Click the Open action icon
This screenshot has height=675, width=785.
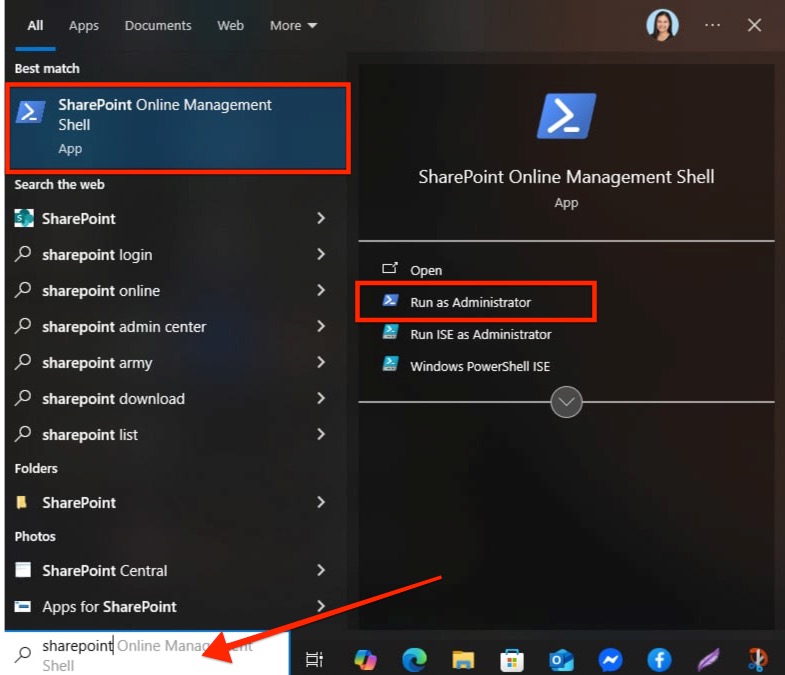coord(390,268)
